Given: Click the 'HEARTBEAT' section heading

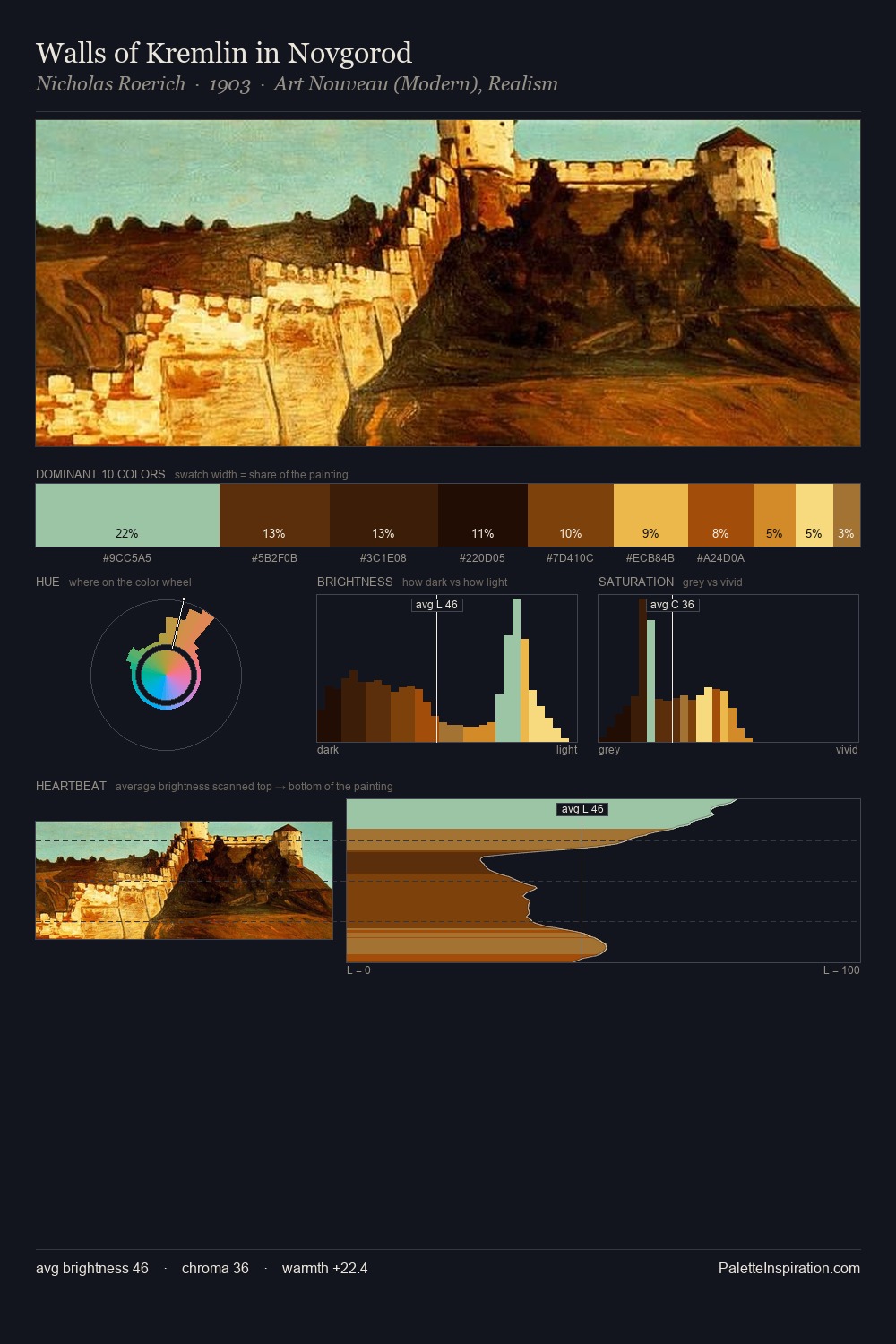Looking at the screenshot, I should coord(71,786).
